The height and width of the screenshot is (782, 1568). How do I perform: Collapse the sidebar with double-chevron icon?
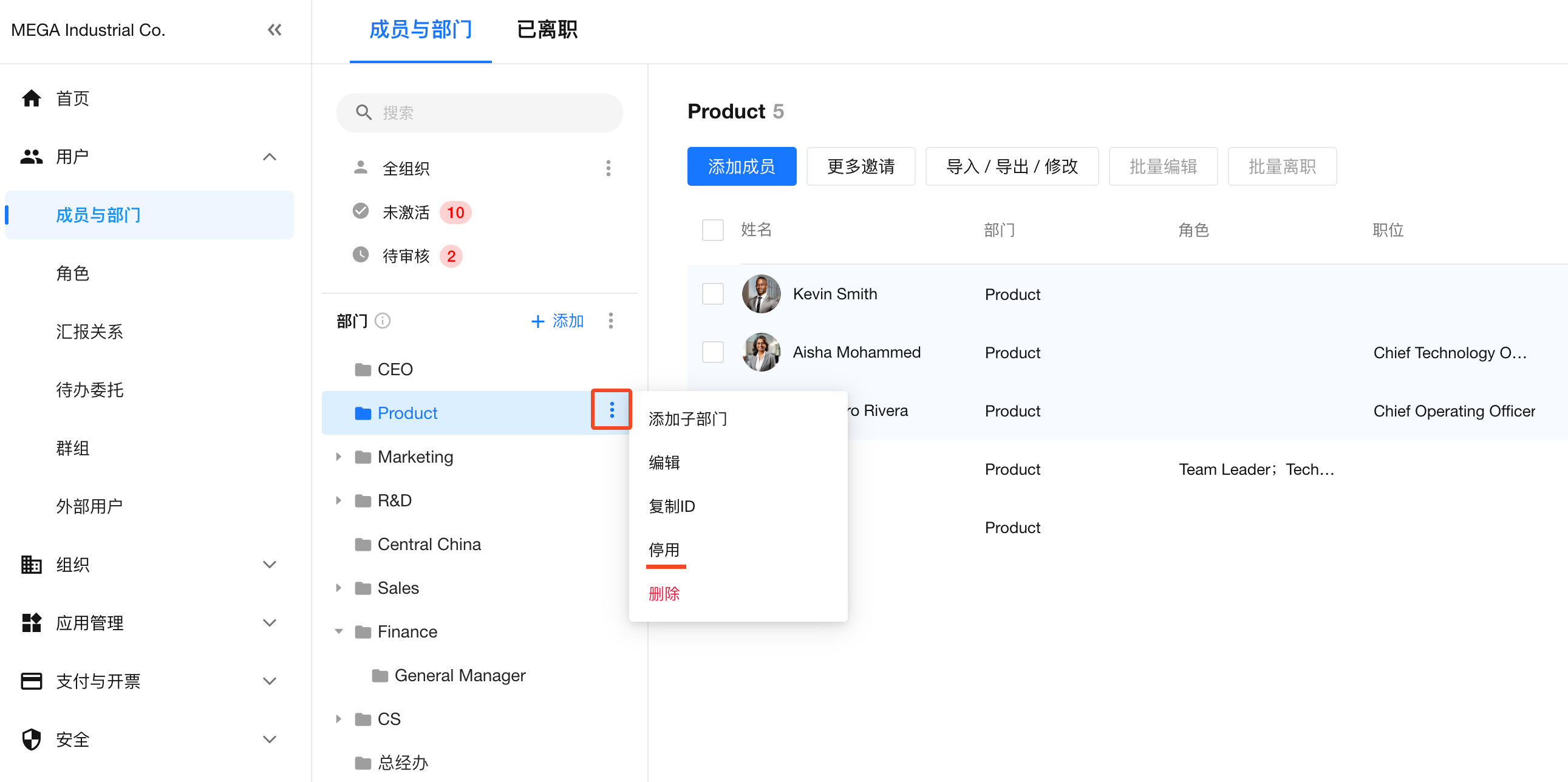[274, 30]
